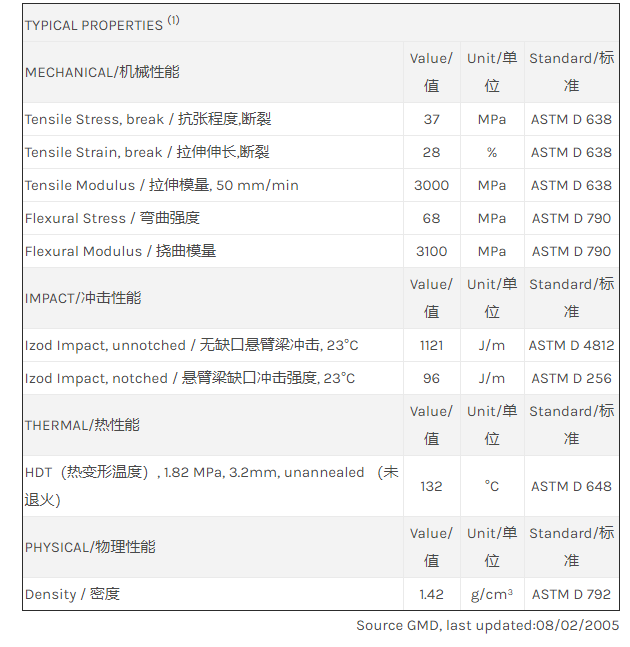630x647 pixels.
Task: Click the Source GMD last updated text
Action: [x=487, y=625]
